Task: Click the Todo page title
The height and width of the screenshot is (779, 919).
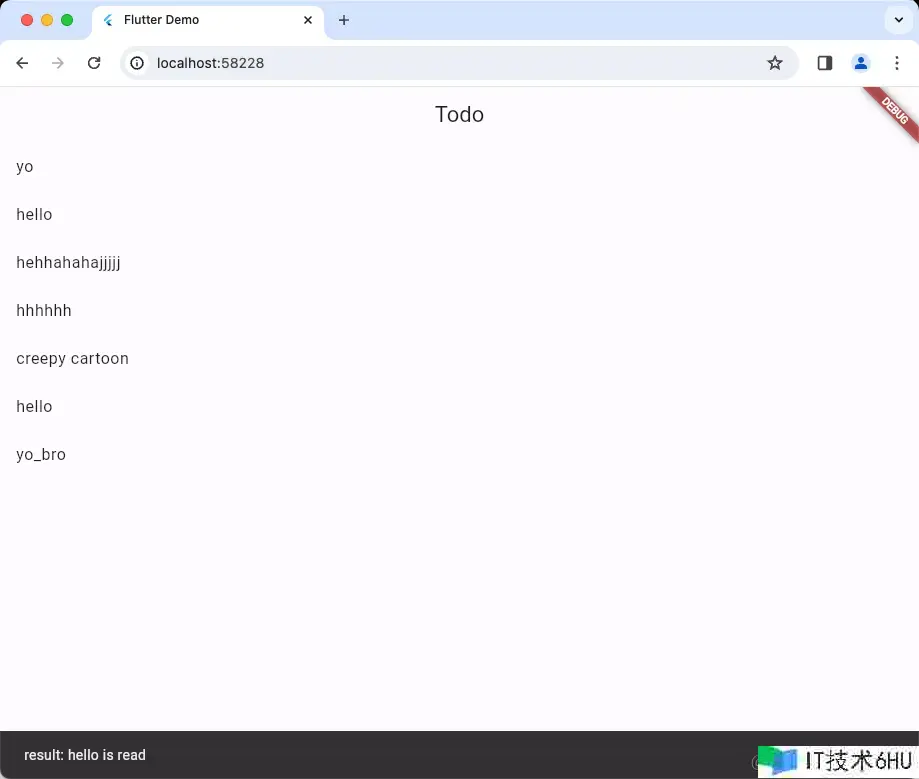Action: (460, 114)
